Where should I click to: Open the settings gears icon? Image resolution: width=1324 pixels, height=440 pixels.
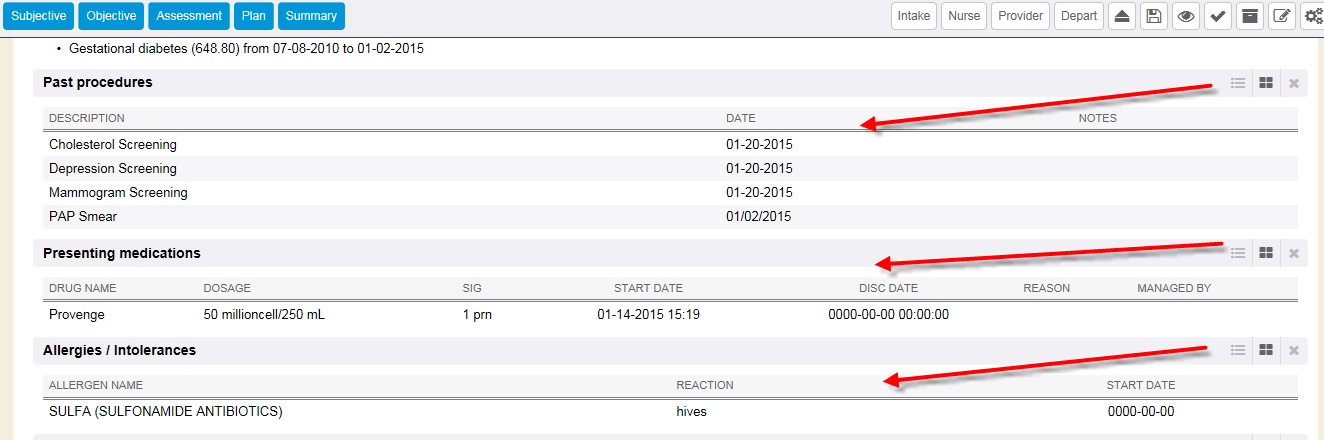pos(1311,16)
